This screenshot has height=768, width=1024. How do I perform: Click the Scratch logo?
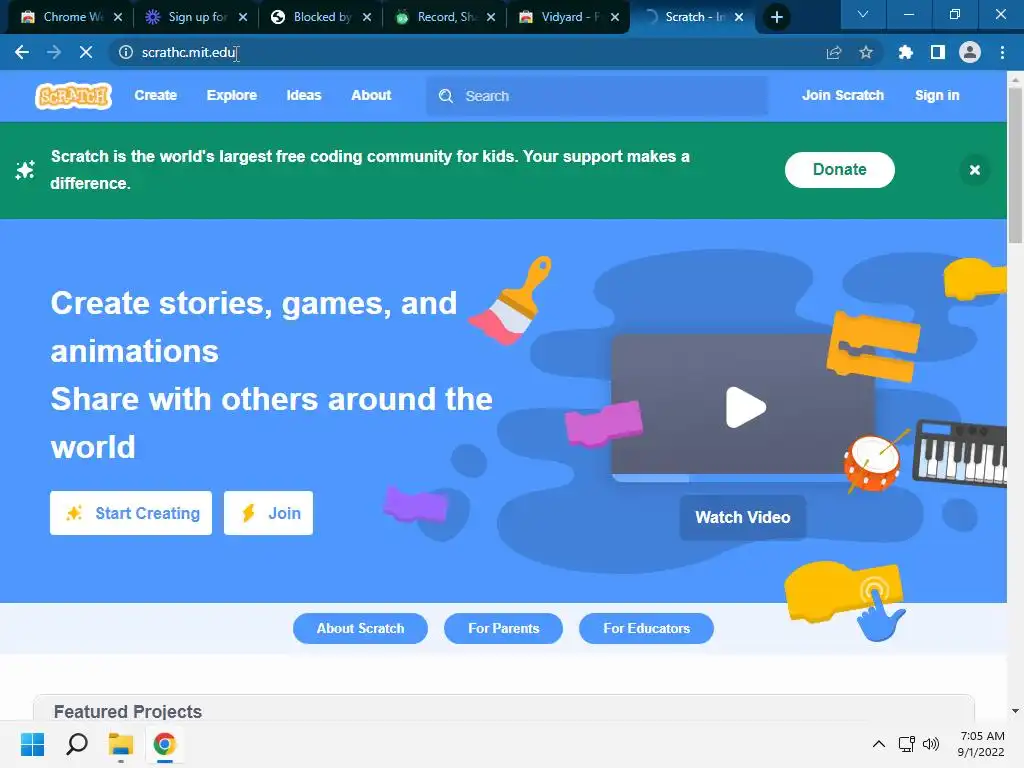point(73,96)
